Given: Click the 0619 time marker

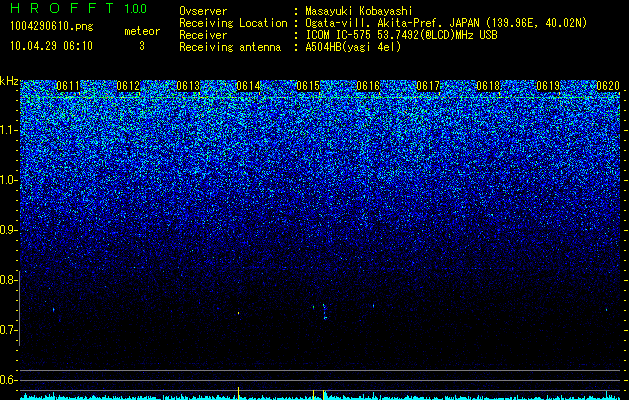Looking at the screenshot, I should (x=548, y=86).
